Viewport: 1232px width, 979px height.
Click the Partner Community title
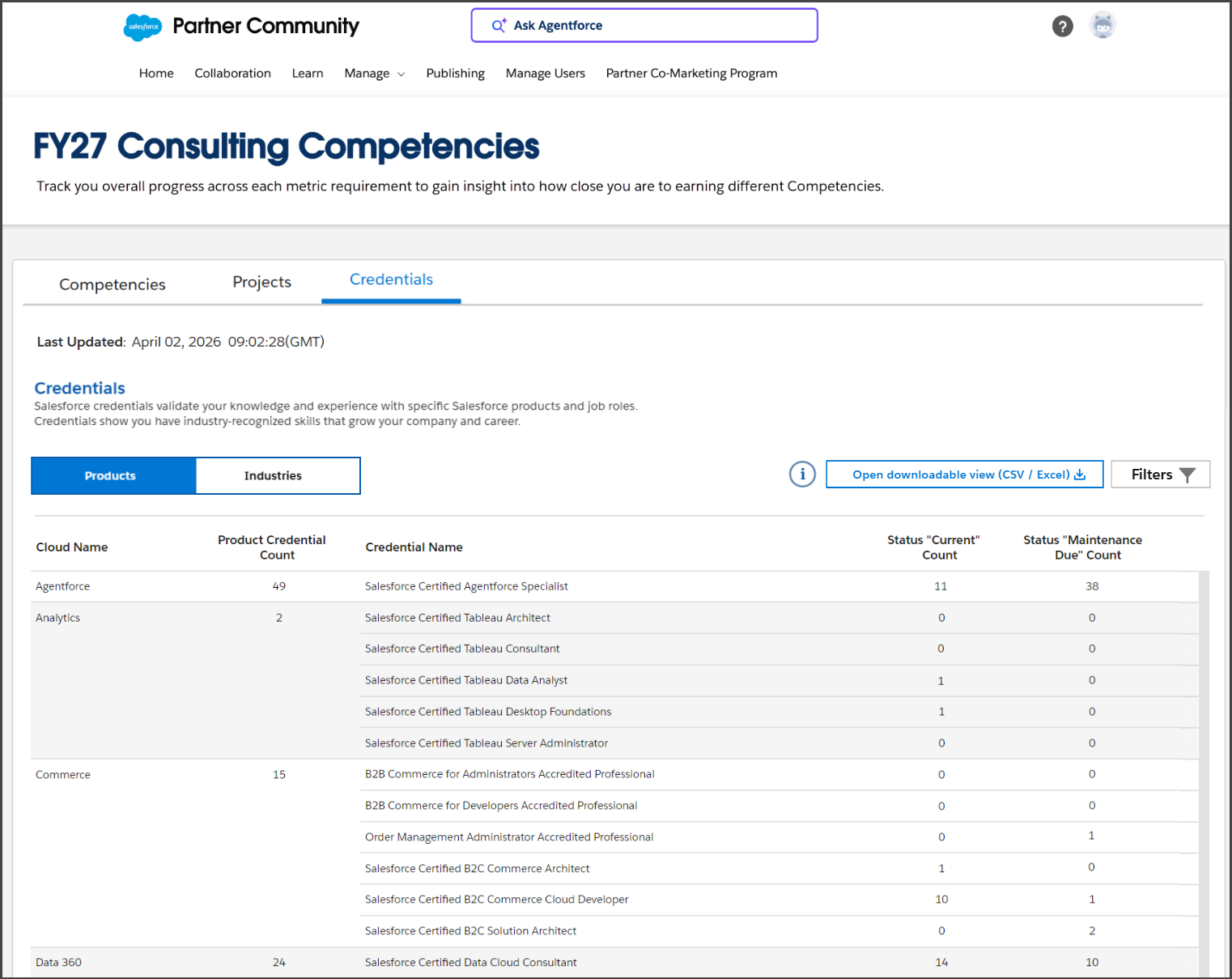pyautogui.click(x=266, y=26)
